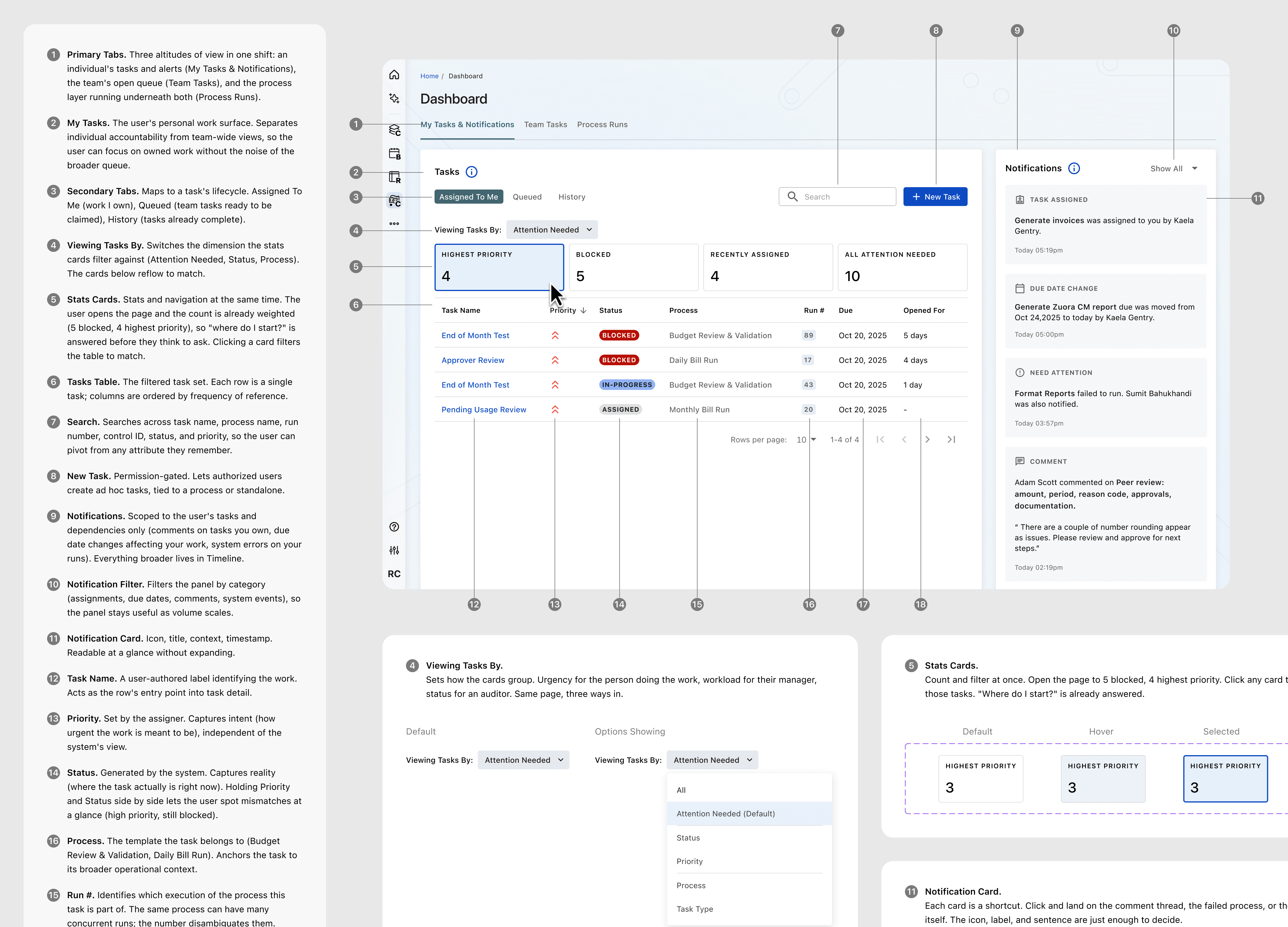Filter by All Attention Needed card
Screen dimensions: 1288x927
click(902, 268)
